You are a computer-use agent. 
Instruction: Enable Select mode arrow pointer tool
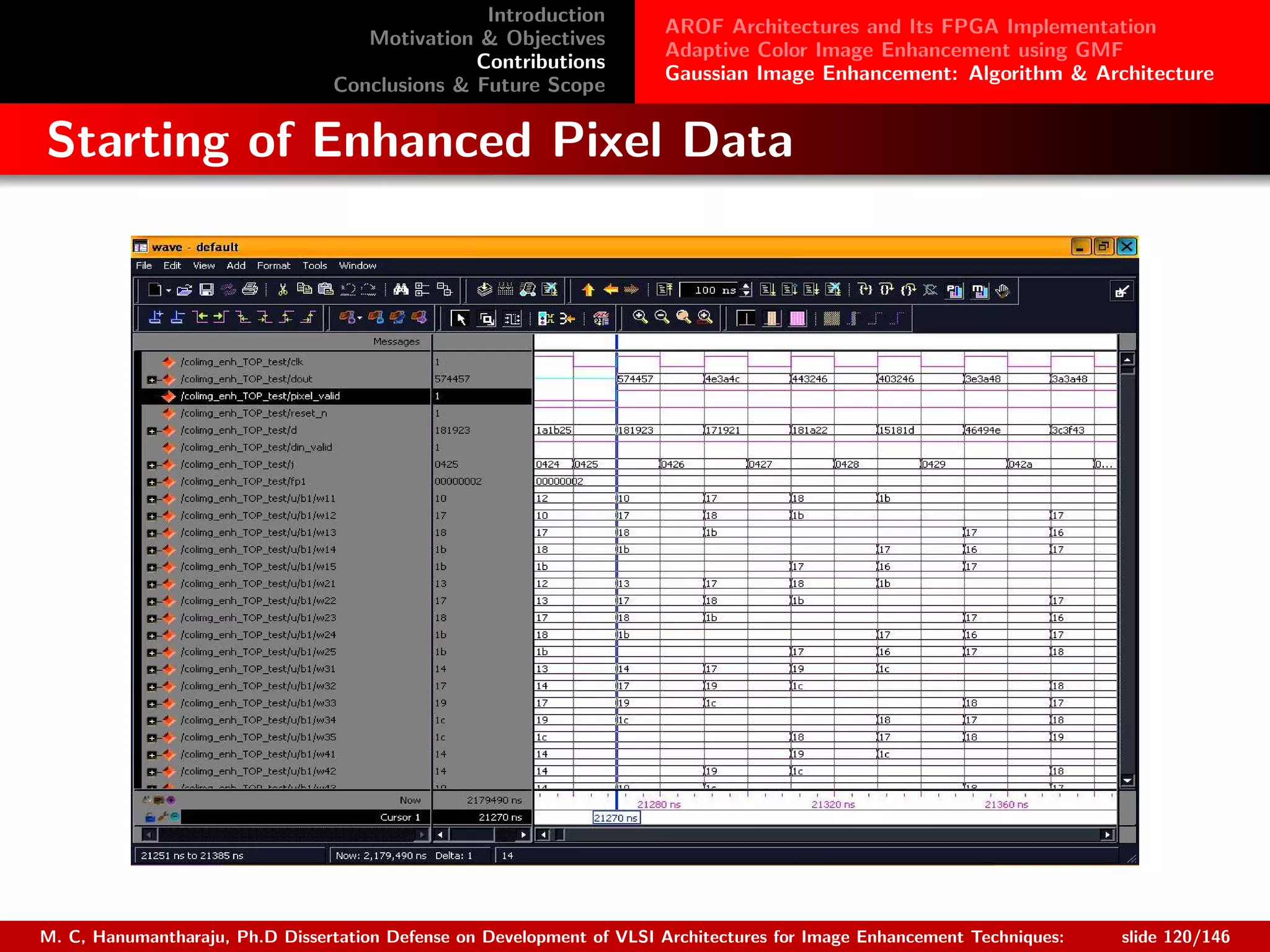(x=460, y=319)
